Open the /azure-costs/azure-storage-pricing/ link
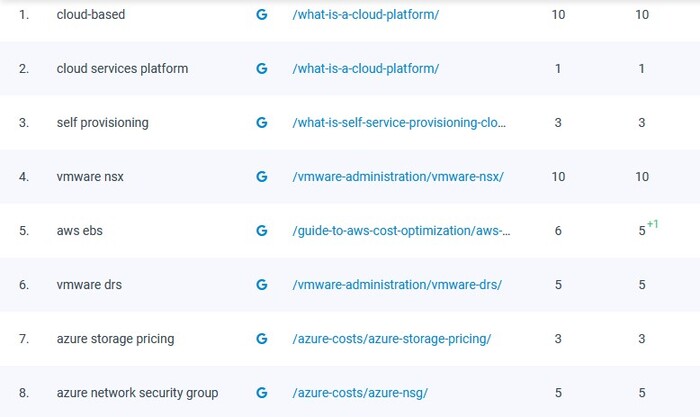The image size is (700, 417). point(392,339)
